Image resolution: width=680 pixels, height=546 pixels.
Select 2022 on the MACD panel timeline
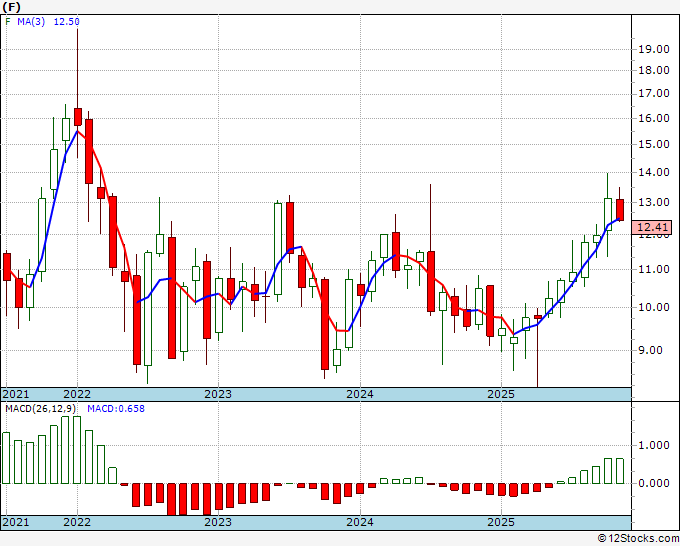(x=77, y=522)
